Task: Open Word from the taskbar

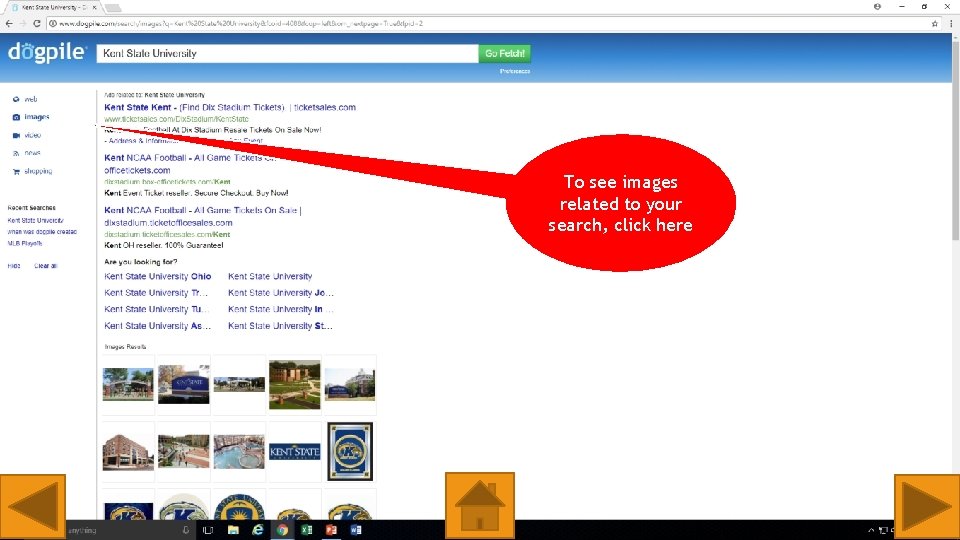Action: click(356, 530)
